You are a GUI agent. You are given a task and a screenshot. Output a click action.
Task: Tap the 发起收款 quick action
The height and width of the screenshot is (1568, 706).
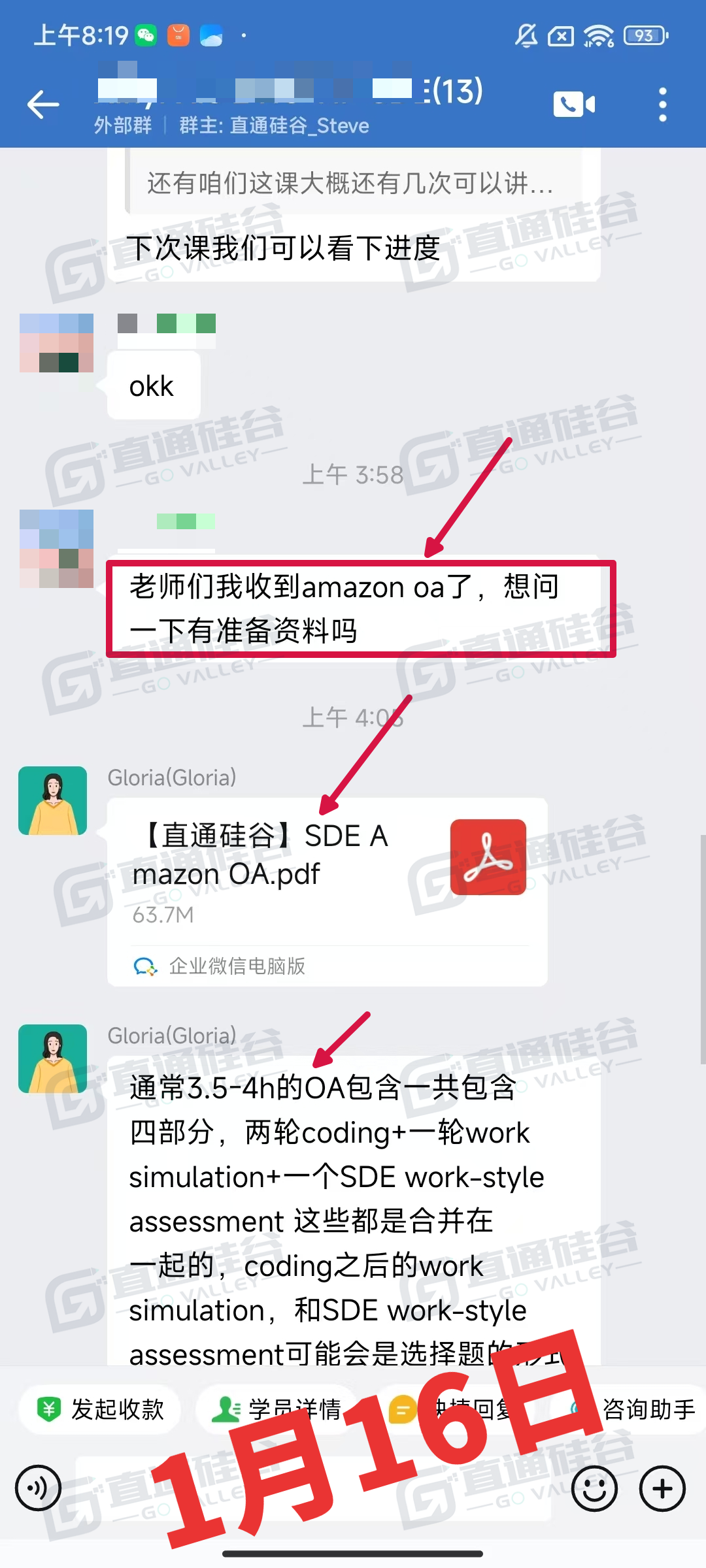tap(99, 1409)
